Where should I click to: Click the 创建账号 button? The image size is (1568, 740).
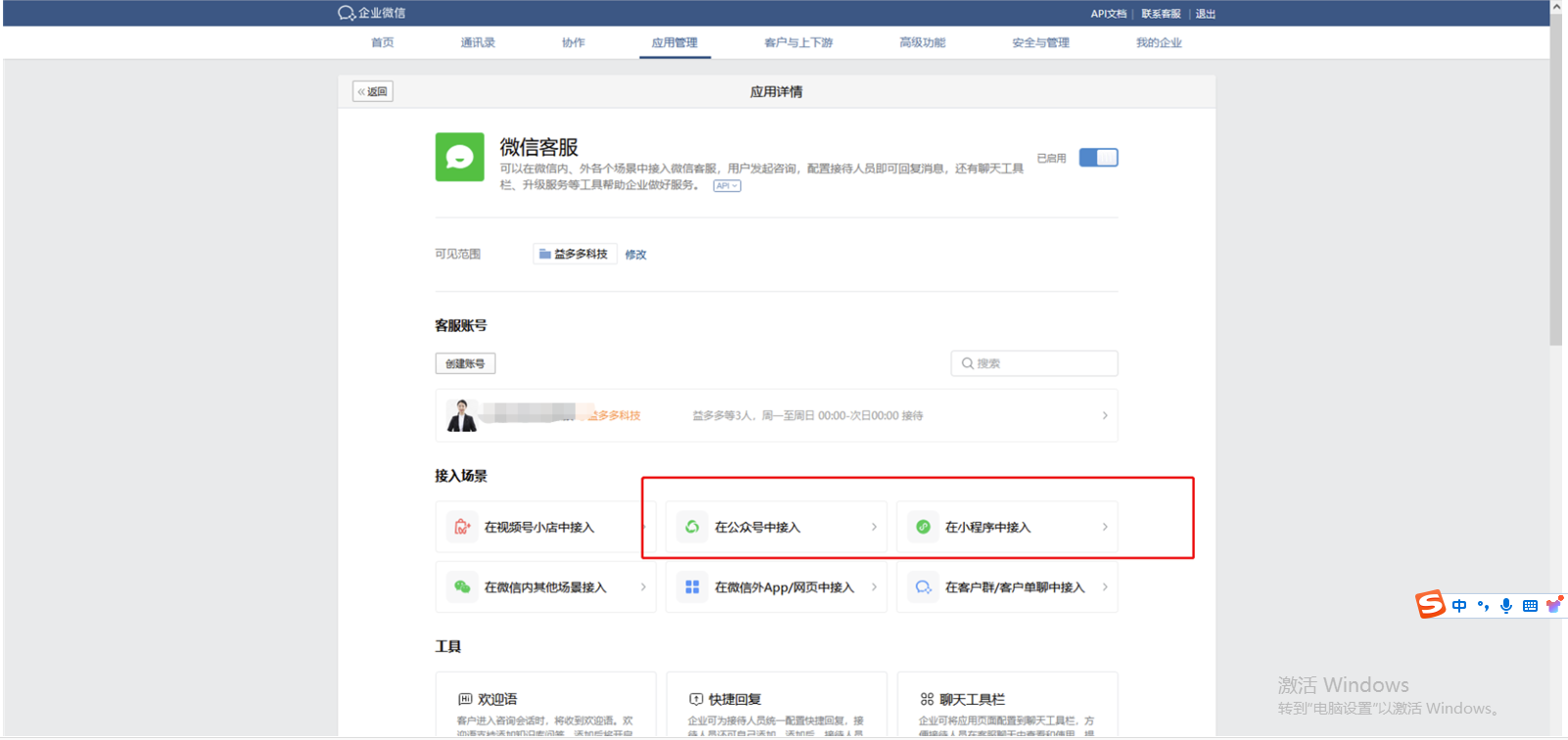pyautogui.click(x=465, y=364)
